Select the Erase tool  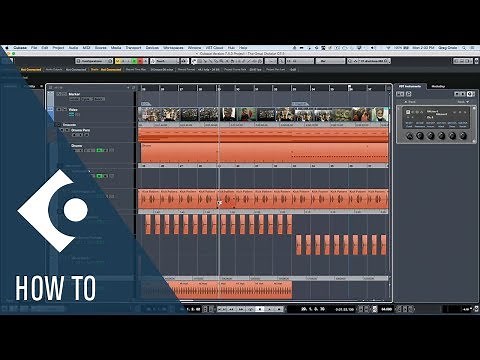click(216, 61)
